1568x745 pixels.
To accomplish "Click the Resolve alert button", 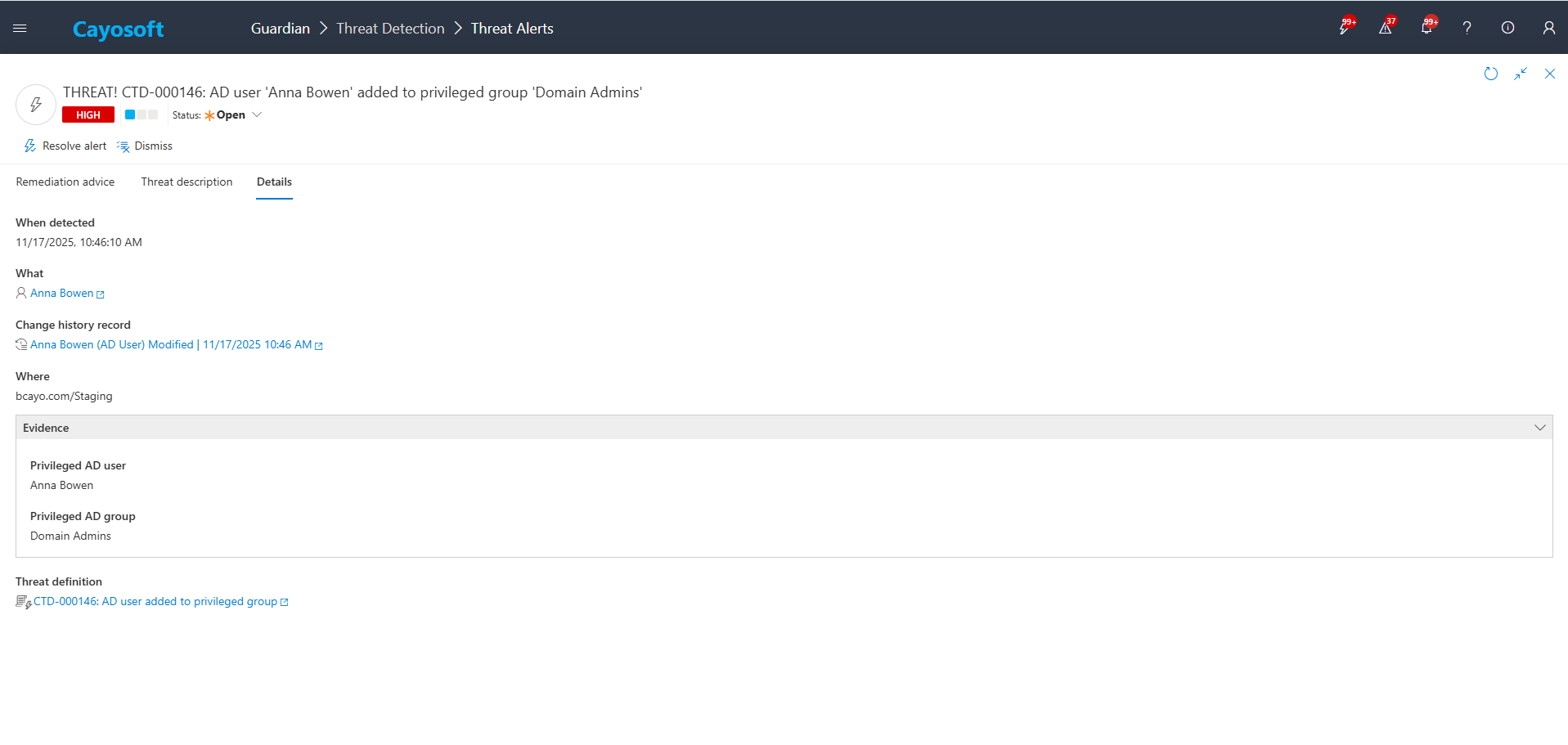I will point(65,146).
